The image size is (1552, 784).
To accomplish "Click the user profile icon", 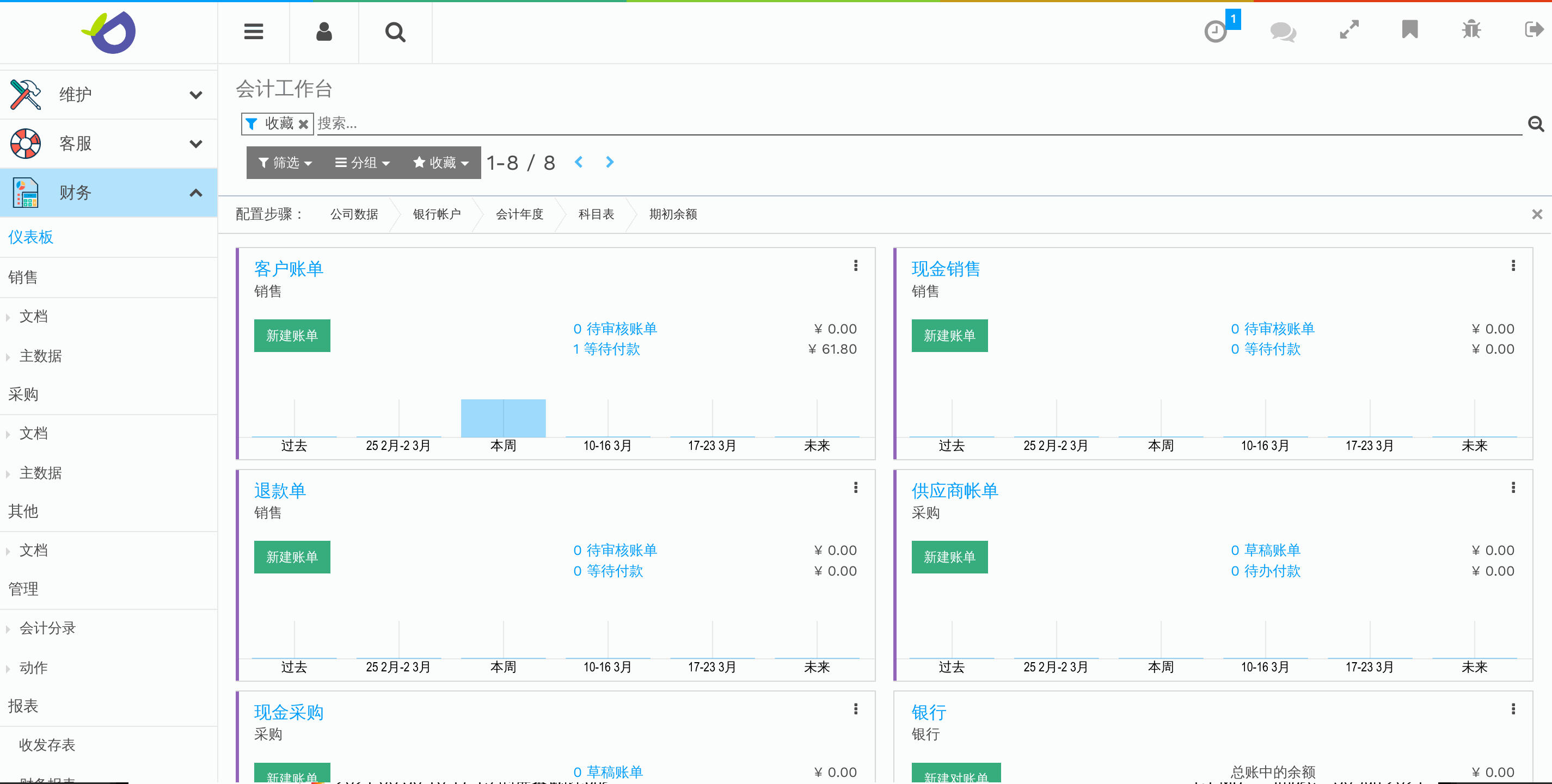I will tap(324, 32).
